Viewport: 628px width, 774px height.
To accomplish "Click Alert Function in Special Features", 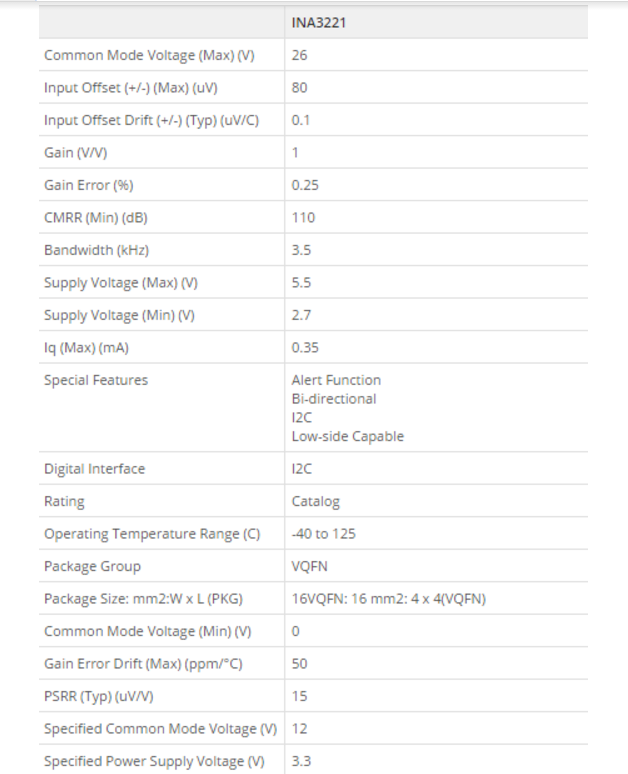I will (336, 380).
